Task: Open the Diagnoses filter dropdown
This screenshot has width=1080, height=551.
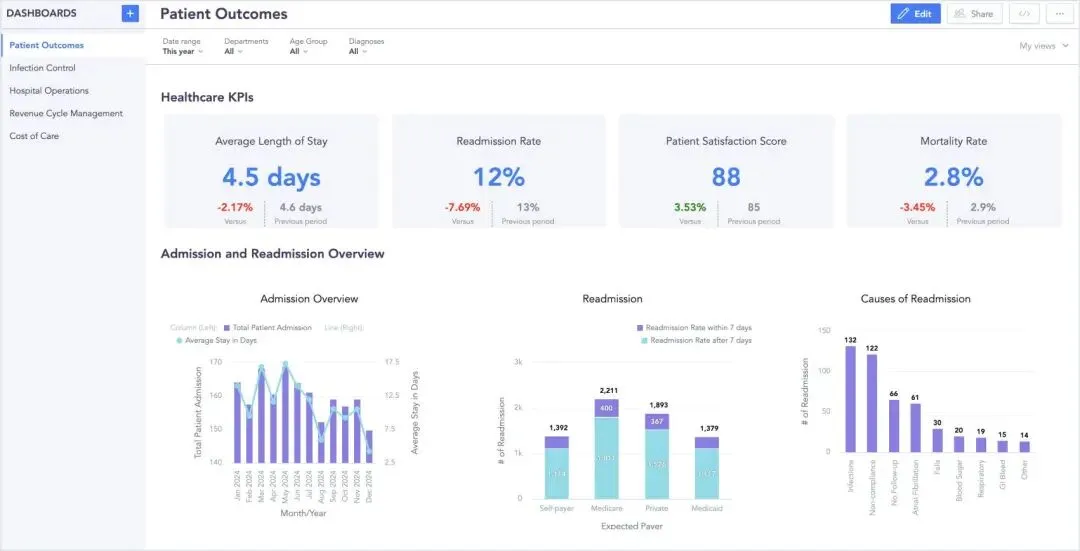Action: point(366,47)
